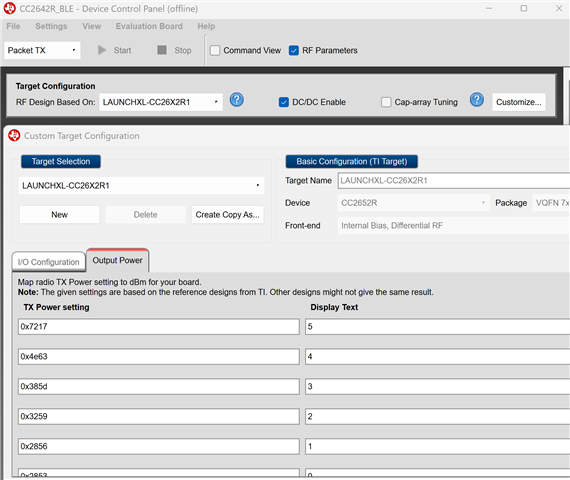Expand RF Design Based On dropdown
Image resolution: width=570 pixels, height=480 pixels.
coord(161,102)
